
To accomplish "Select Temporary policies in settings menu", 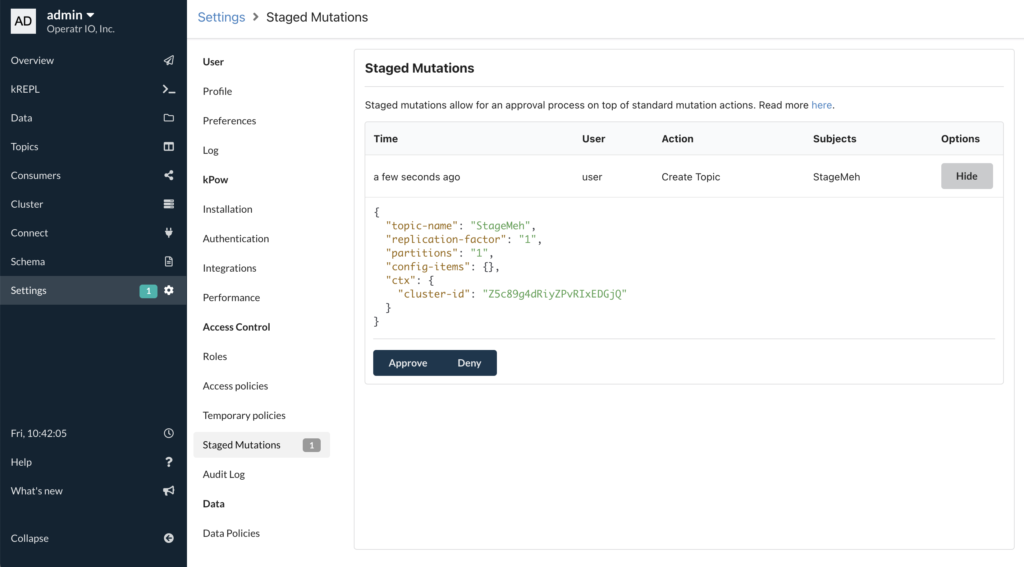I will tap(244, 415).
